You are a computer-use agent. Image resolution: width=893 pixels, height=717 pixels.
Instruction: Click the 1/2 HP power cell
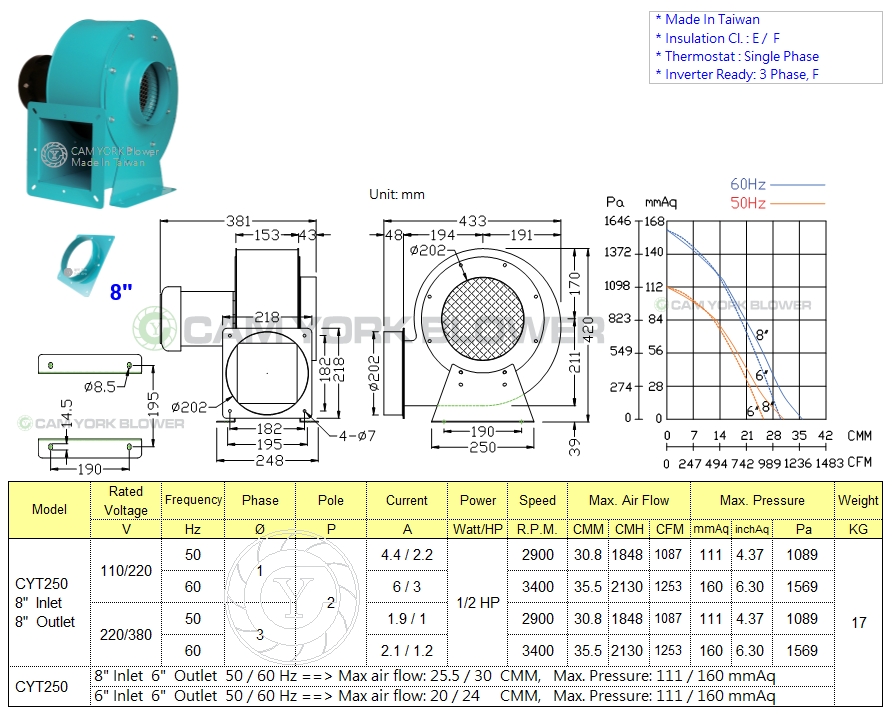click(478, 603)
